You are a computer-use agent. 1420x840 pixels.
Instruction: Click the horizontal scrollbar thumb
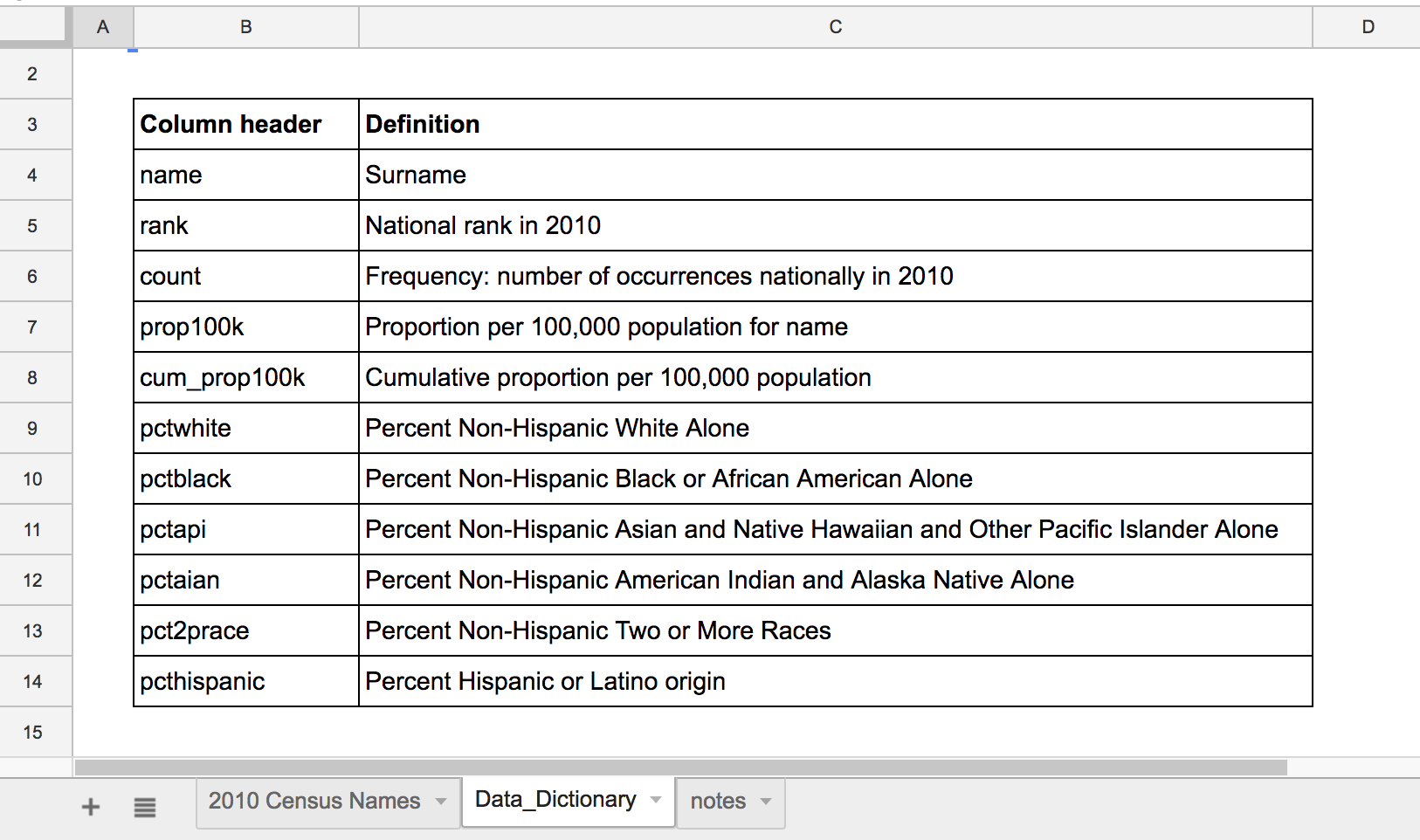point(681,768)
